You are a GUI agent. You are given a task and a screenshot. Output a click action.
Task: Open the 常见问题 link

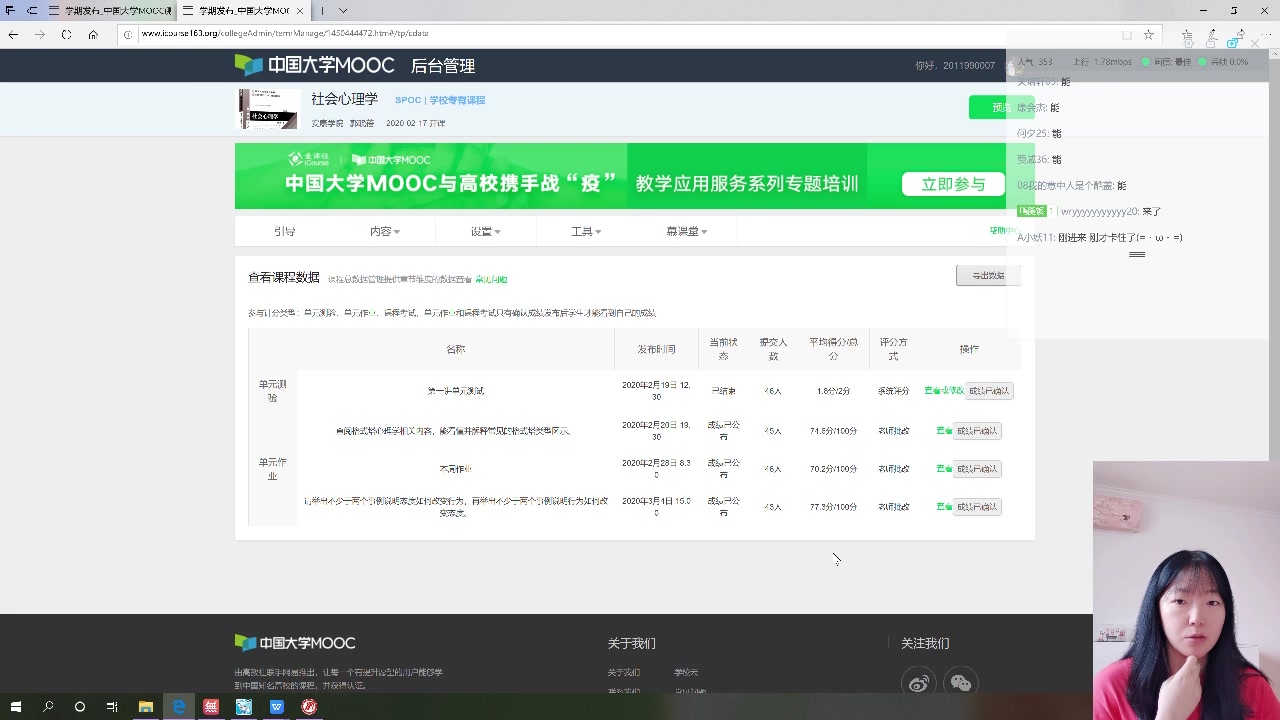491,280
